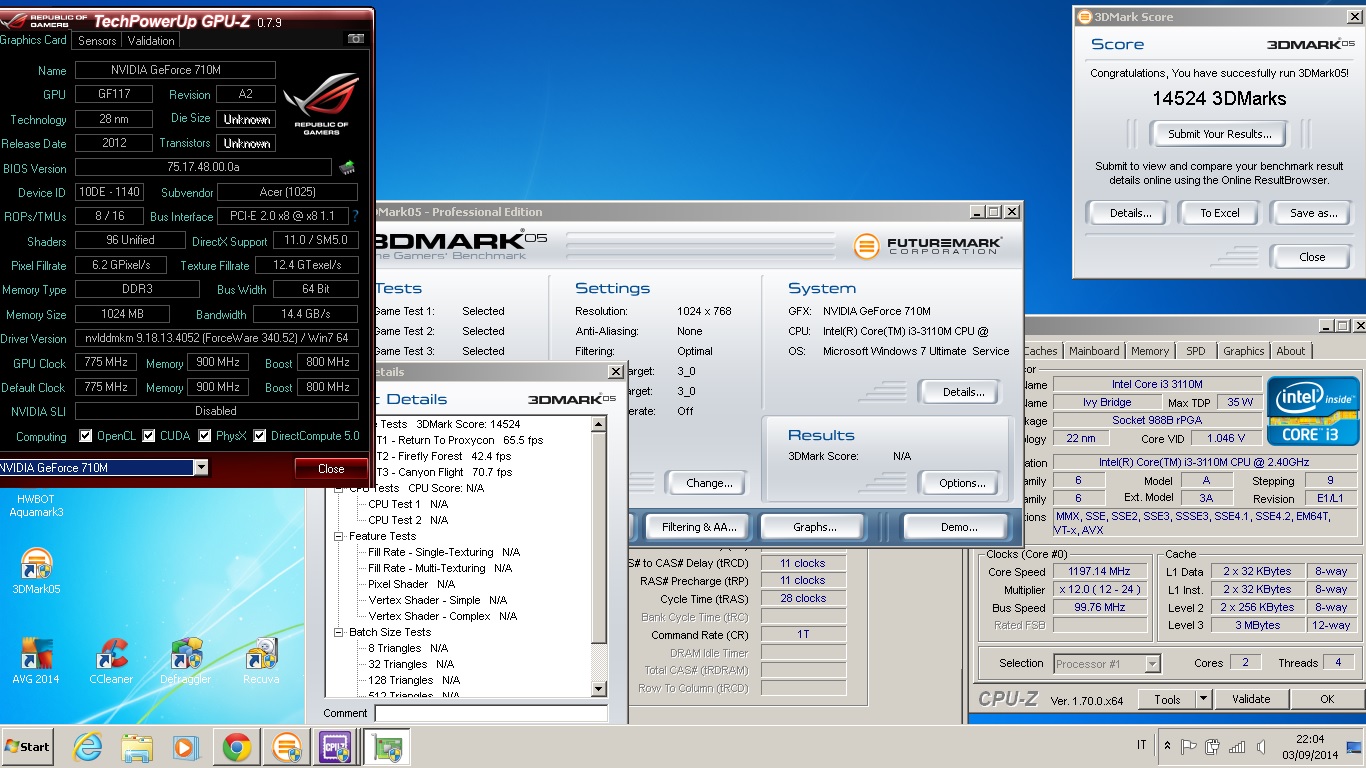Click scroll up arrow in Result Details

point(599,424)
